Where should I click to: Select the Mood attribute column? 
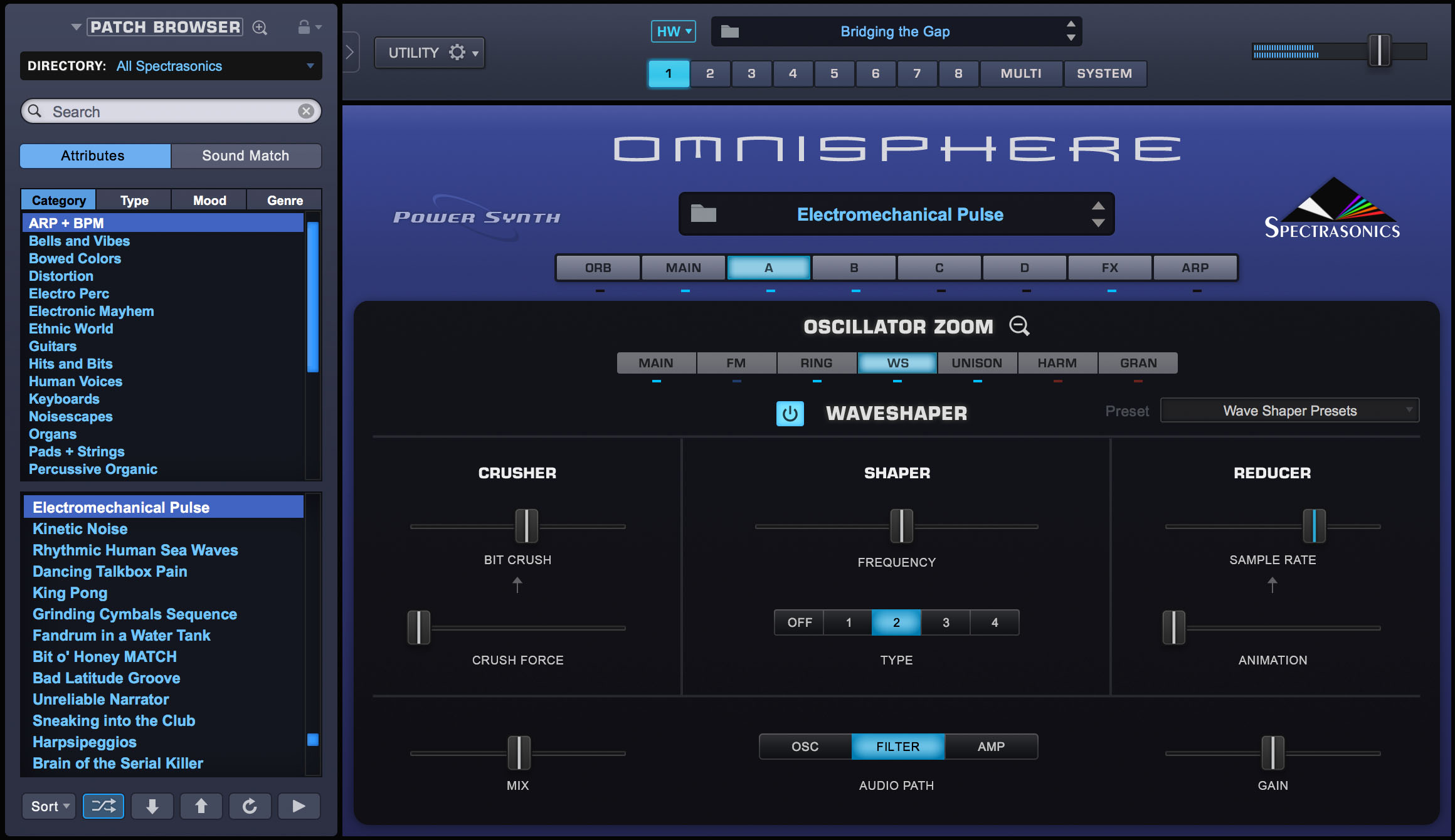(209, 201)
